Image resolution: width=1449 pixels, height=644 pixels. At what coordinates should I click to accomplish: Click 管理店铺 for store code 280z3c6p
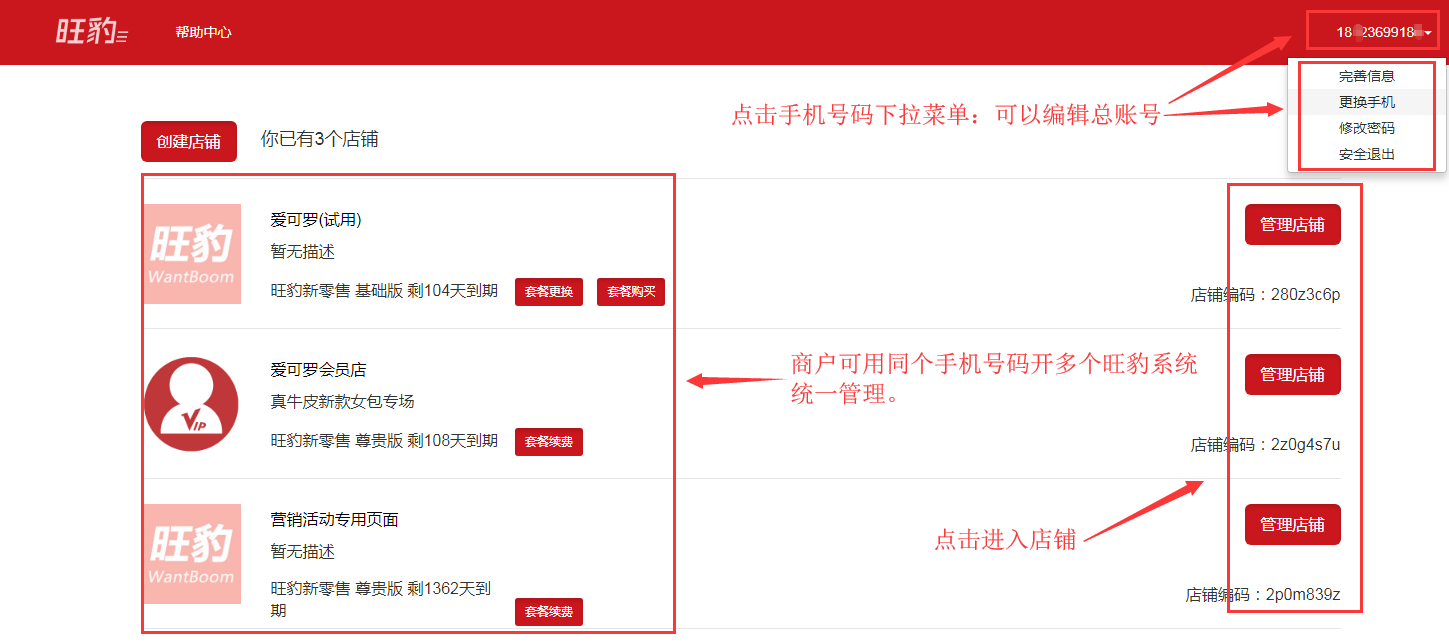point(1292,224)
